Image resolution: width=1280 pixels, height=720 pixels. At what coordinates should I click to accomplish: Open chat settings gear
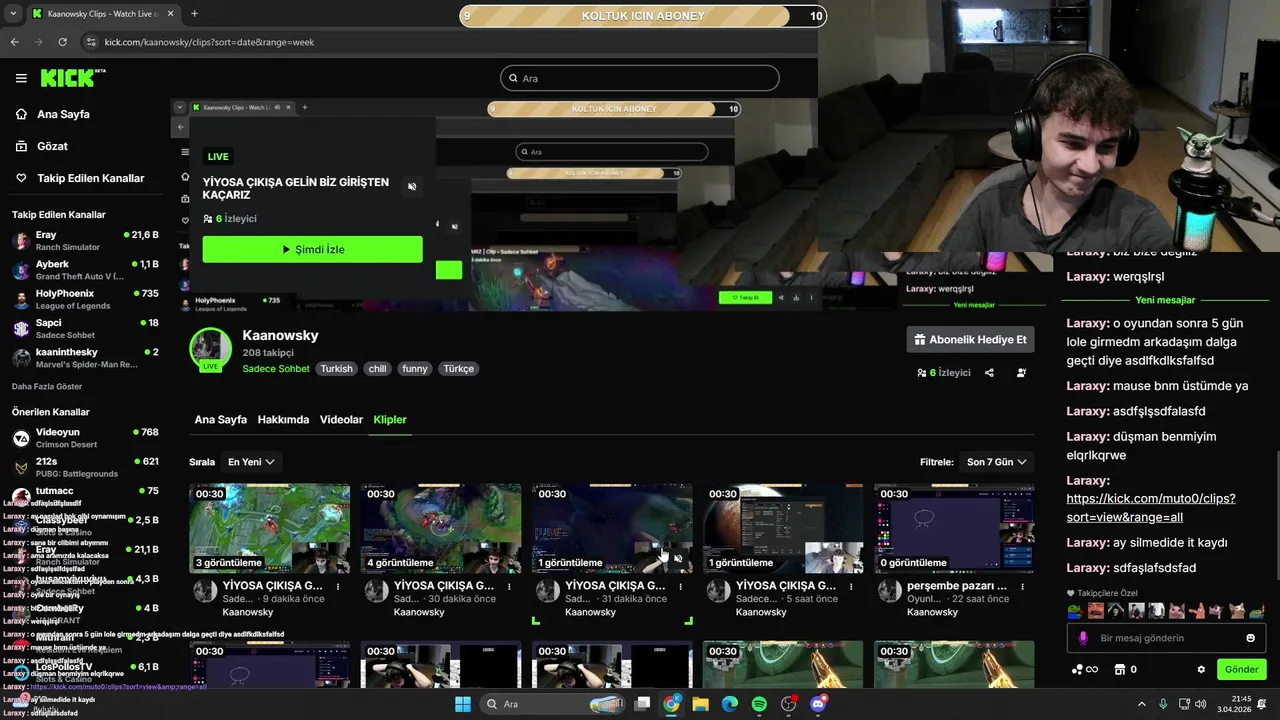[1201, 670]
